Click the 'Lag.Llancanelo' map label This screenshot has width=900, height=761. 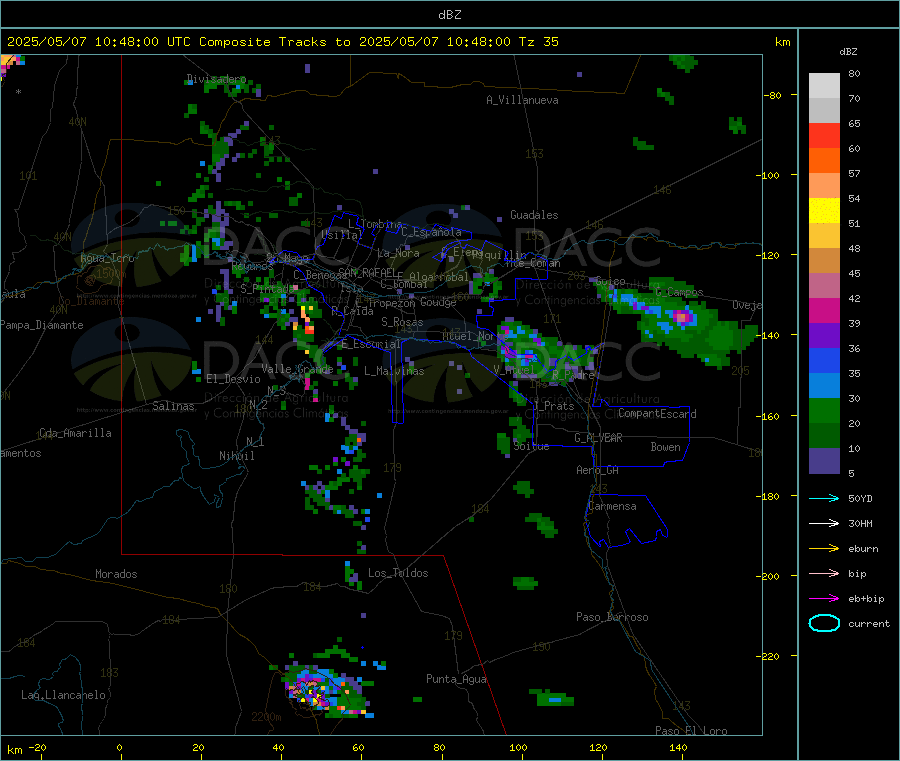click(63, 695)
